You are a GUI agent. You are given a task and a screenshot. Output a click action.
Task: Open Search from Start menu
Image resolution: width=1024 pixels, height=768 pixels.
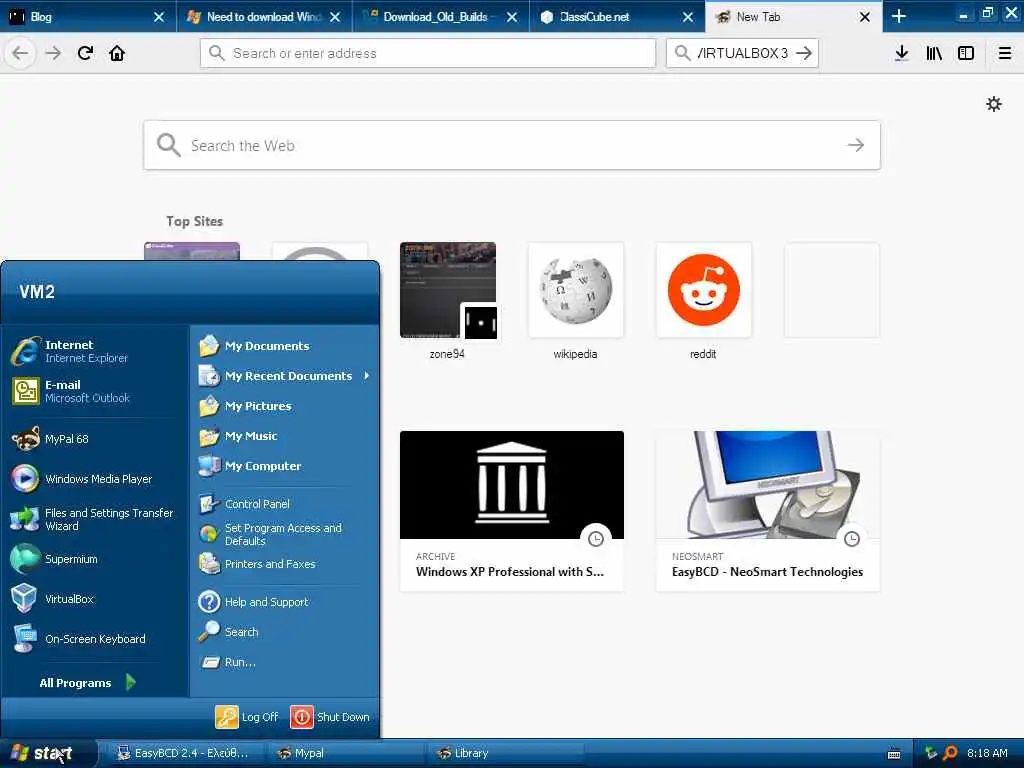[x=285, y=632]
